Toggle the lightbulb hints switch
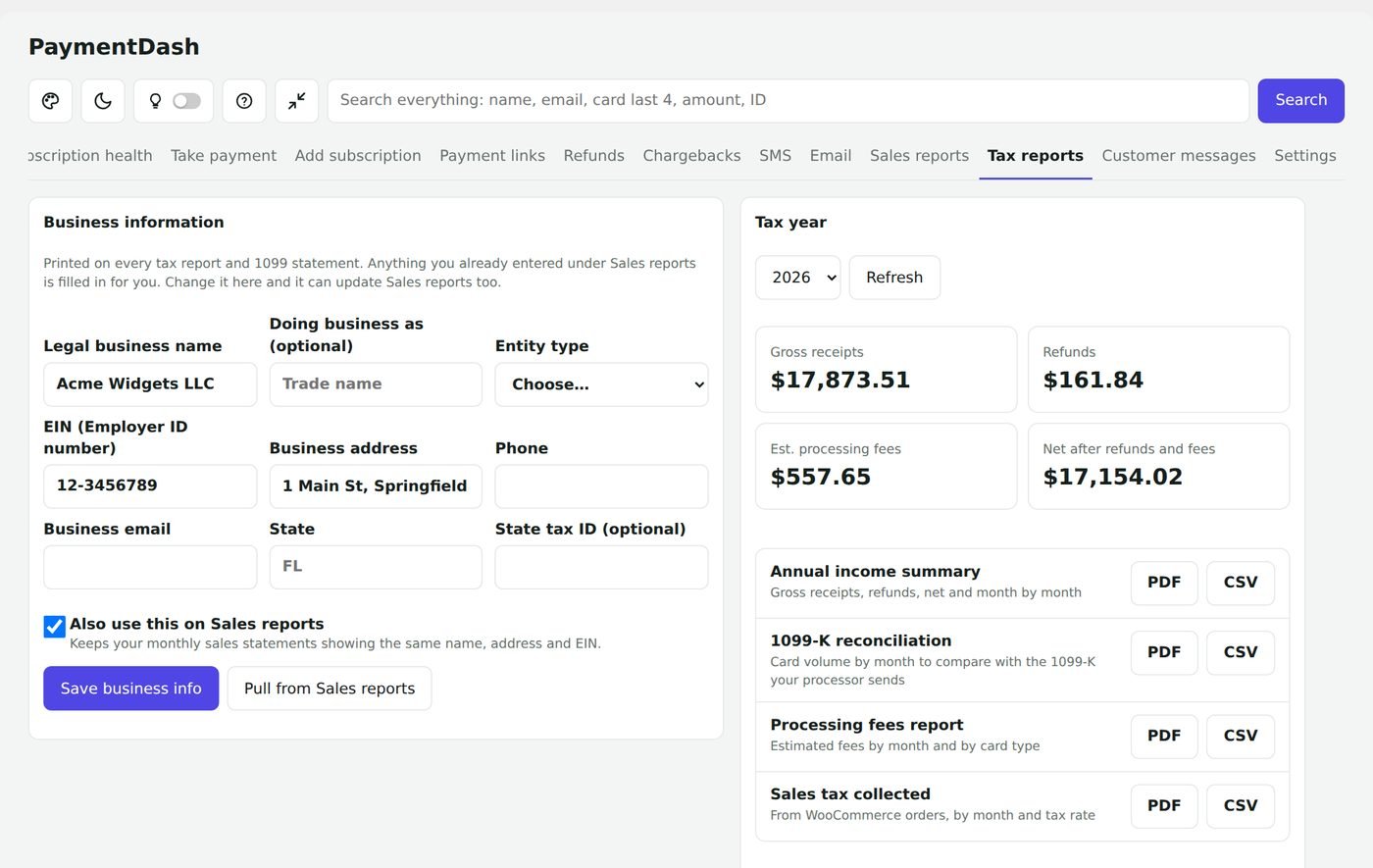Screen dimensions: 1373x868 186,101
